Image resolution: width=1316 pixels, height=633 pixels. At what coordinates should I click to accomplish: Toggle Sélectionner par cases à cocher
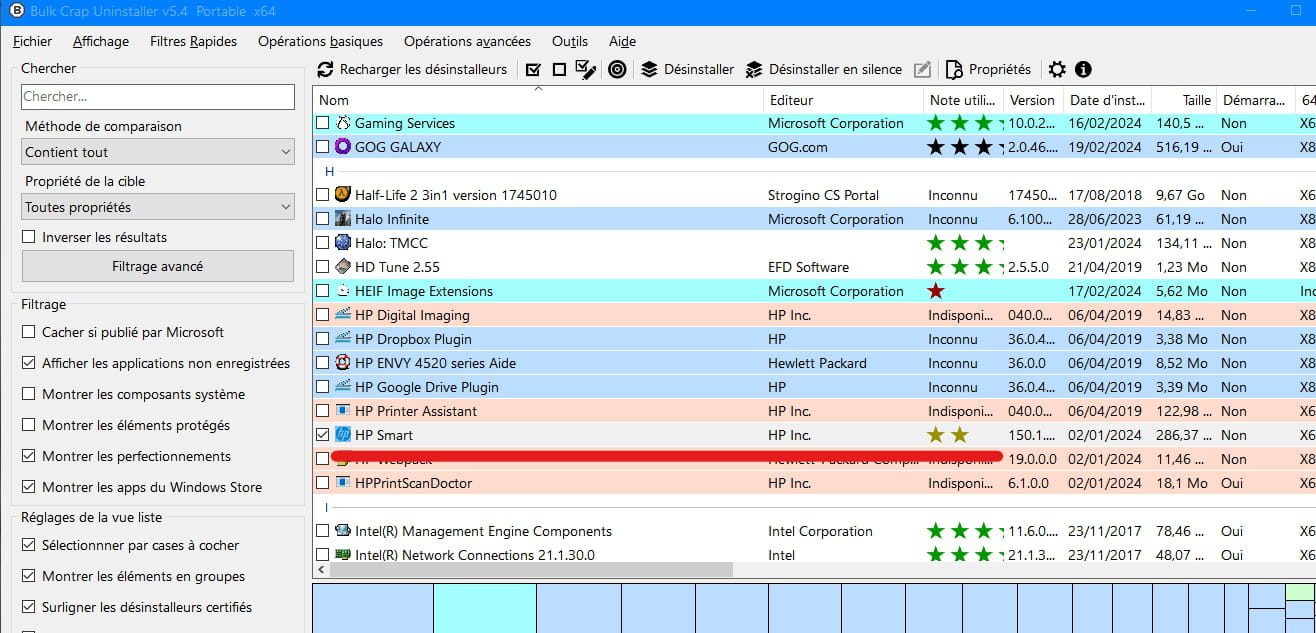[x=28, y=545]
